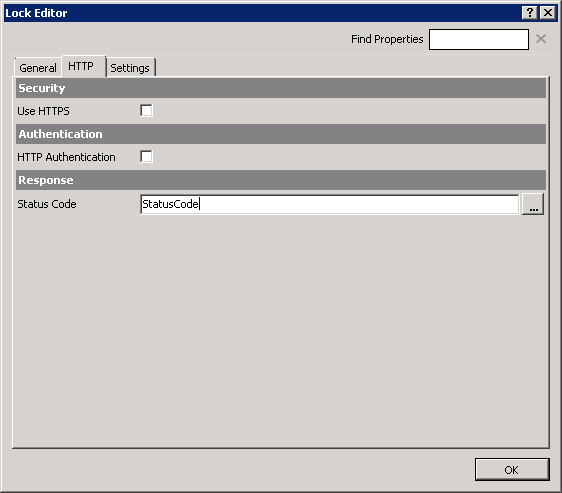Screen dimensions: 562x493
Task: Click the Response section header
Action: [281, 180]
